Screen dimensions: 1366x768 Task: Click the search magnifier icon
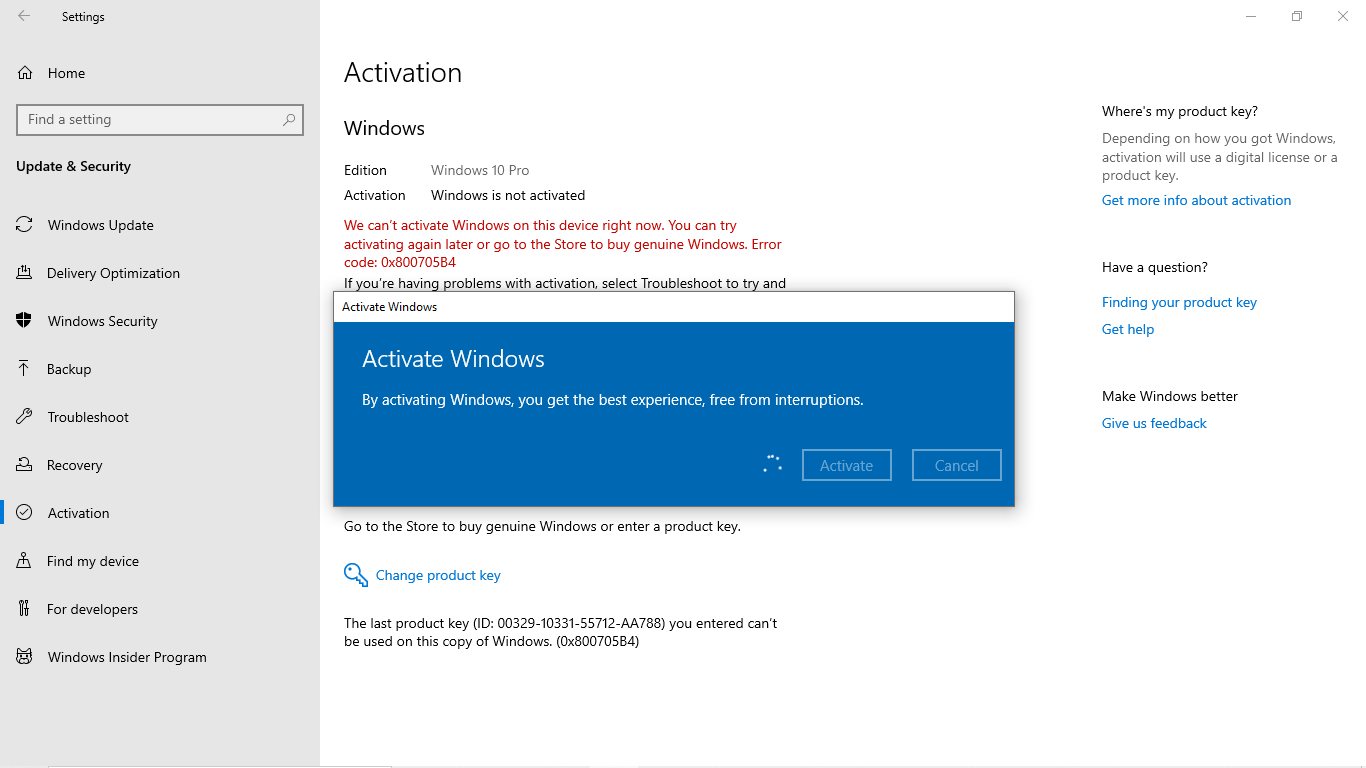pos(289,119)
